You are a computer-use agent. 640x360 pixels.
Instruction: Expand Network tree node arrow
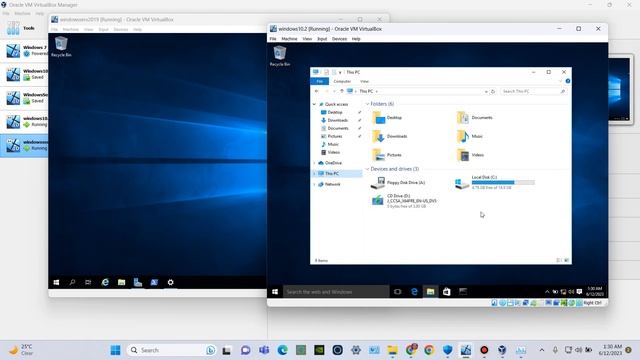tap(314, 184)
